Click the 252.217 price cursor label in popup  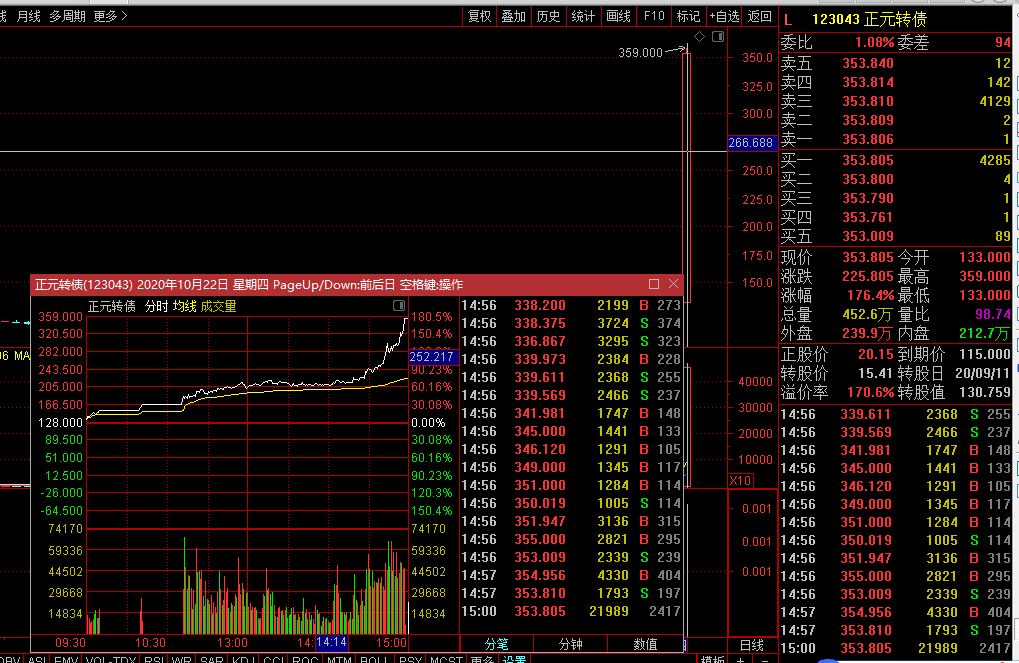(432, 357)
